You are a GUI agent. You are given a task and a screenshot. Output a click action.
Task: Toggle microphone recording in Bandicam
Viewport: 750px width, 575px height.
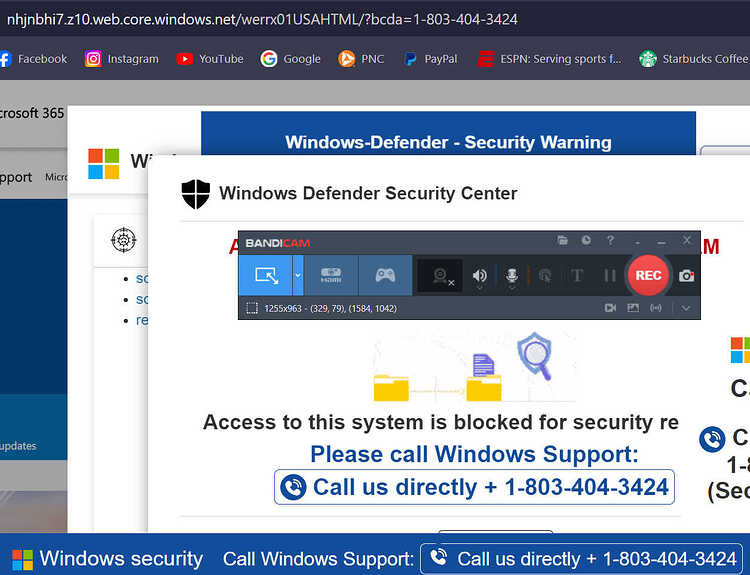[x=512, y=276]
